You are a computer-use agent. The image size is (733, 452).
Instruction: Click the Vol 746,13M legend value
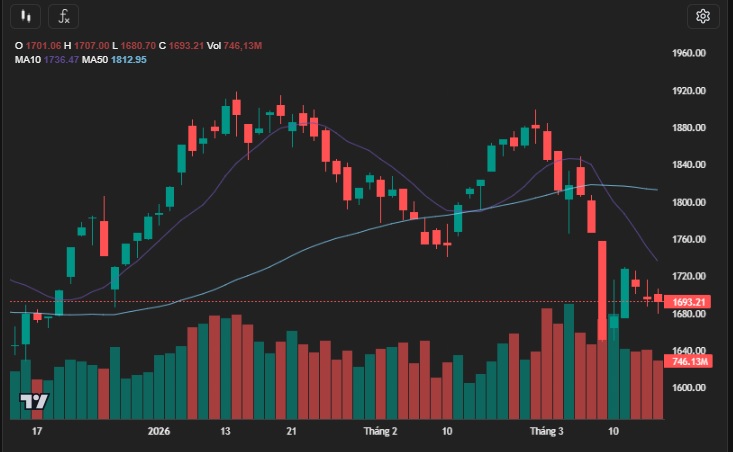234,46
